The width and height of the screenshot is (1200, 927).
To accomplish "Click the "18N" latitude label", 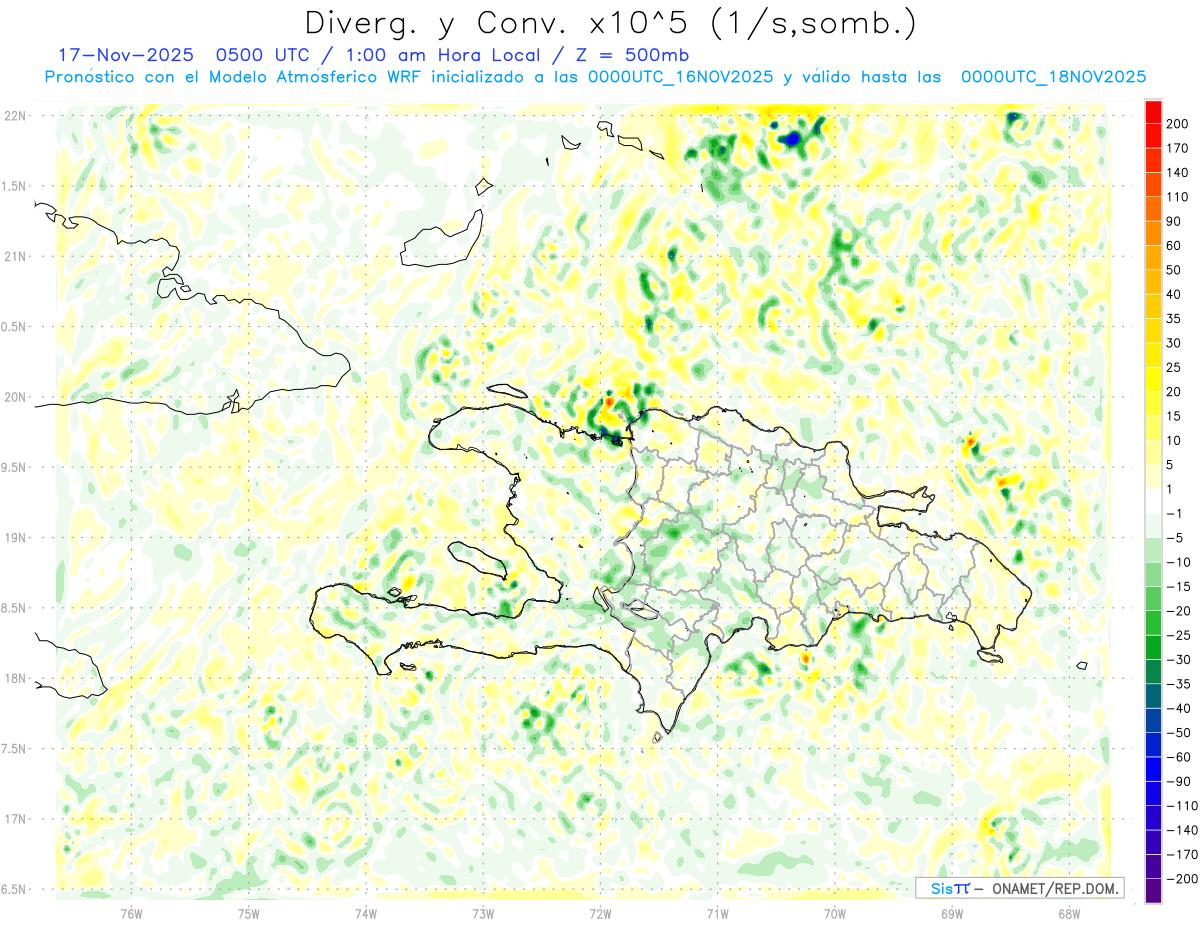I will (15, 679).
